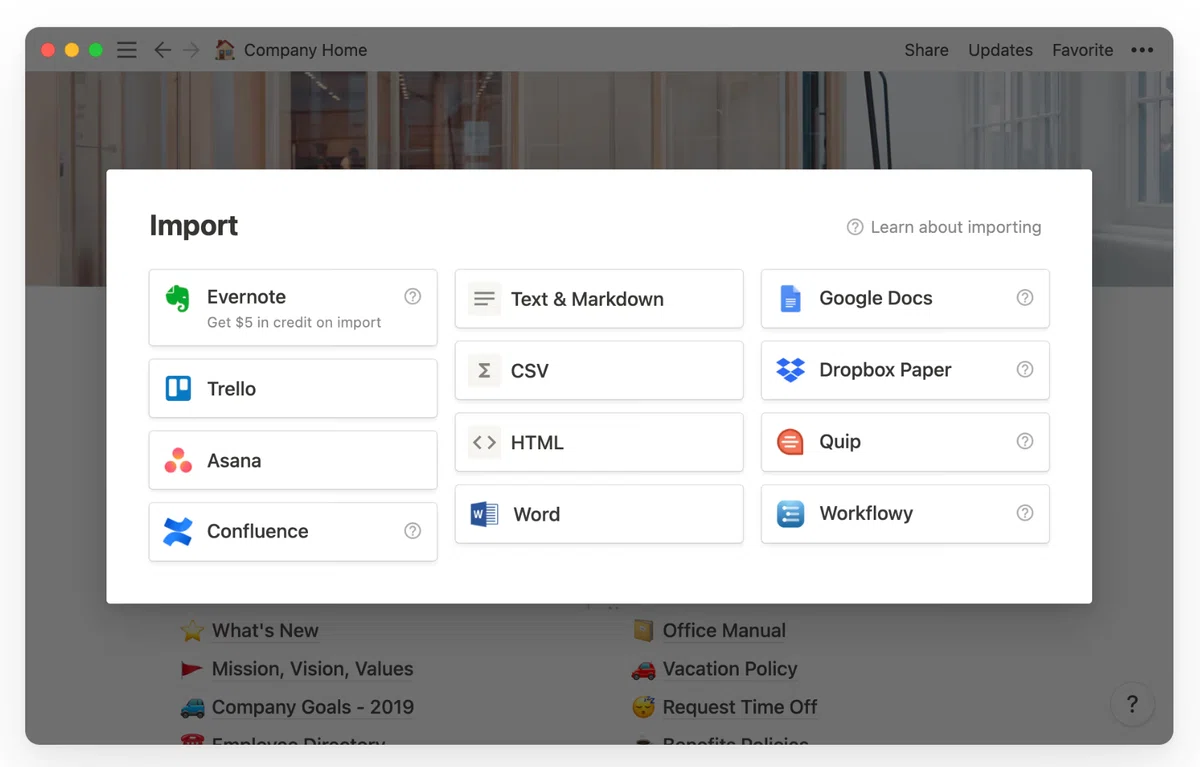Click the HTML angle-brackets icon
The width and height of the screenshot is (1200, 767).
coord(484,442)
